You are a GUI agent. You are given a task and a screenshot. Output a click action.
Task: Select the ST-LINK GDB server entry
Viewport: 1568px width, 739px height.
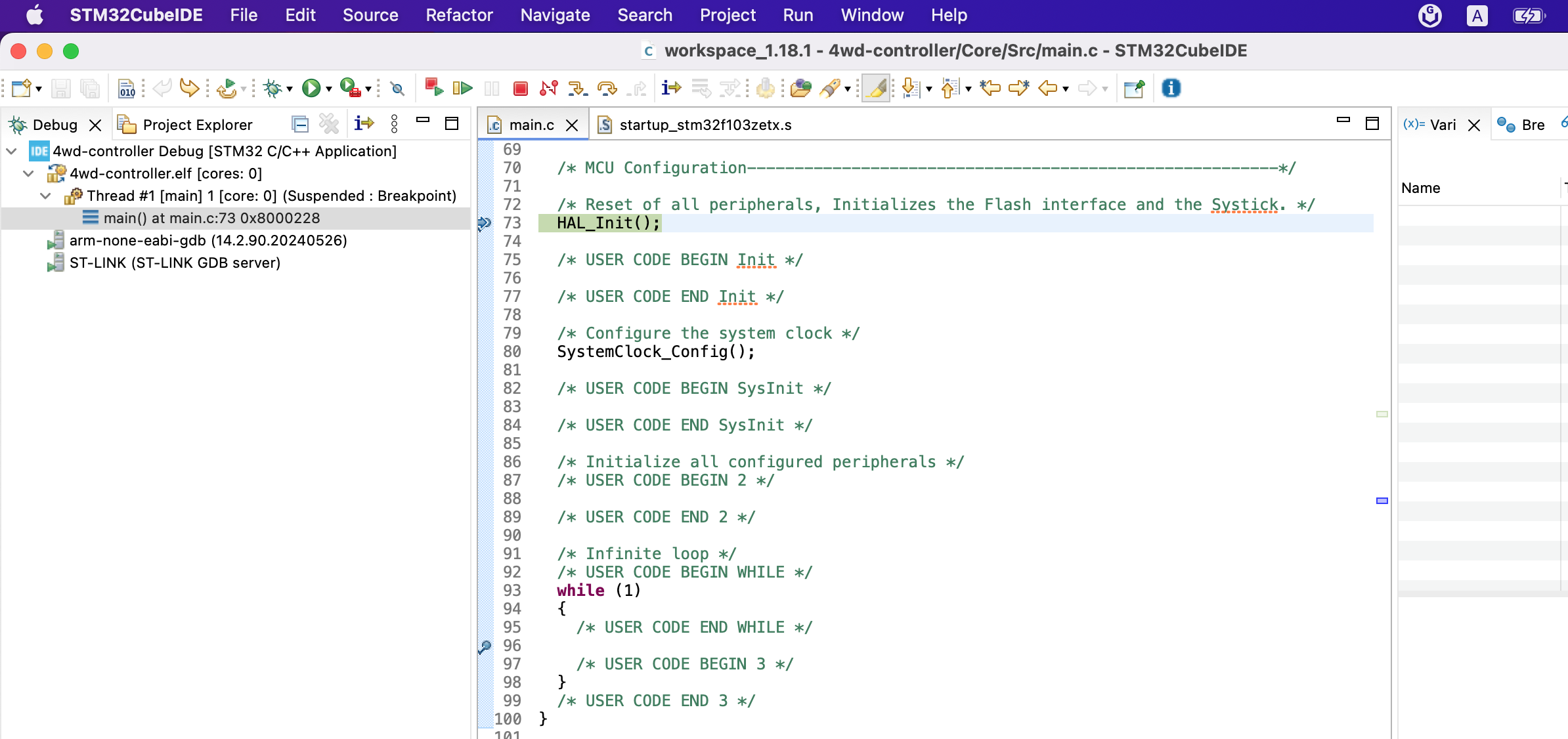175,263
